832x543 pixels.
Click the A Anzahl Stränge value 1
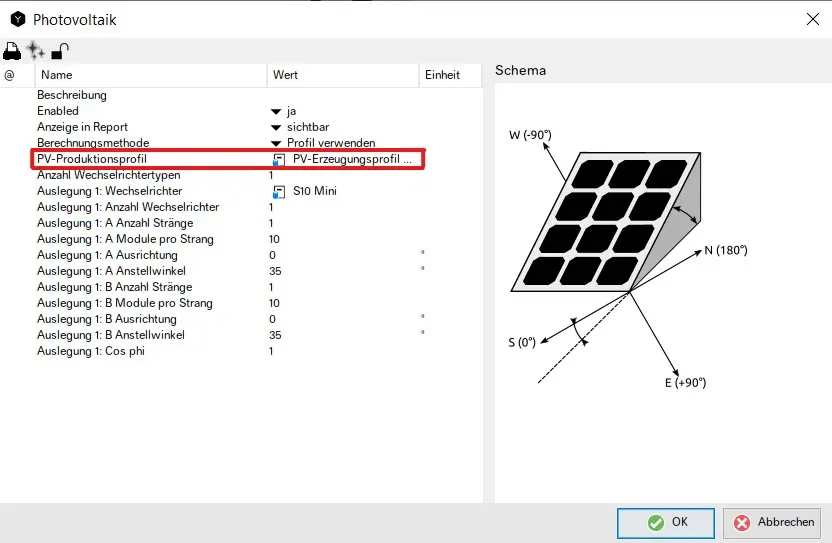pos(271,223)
